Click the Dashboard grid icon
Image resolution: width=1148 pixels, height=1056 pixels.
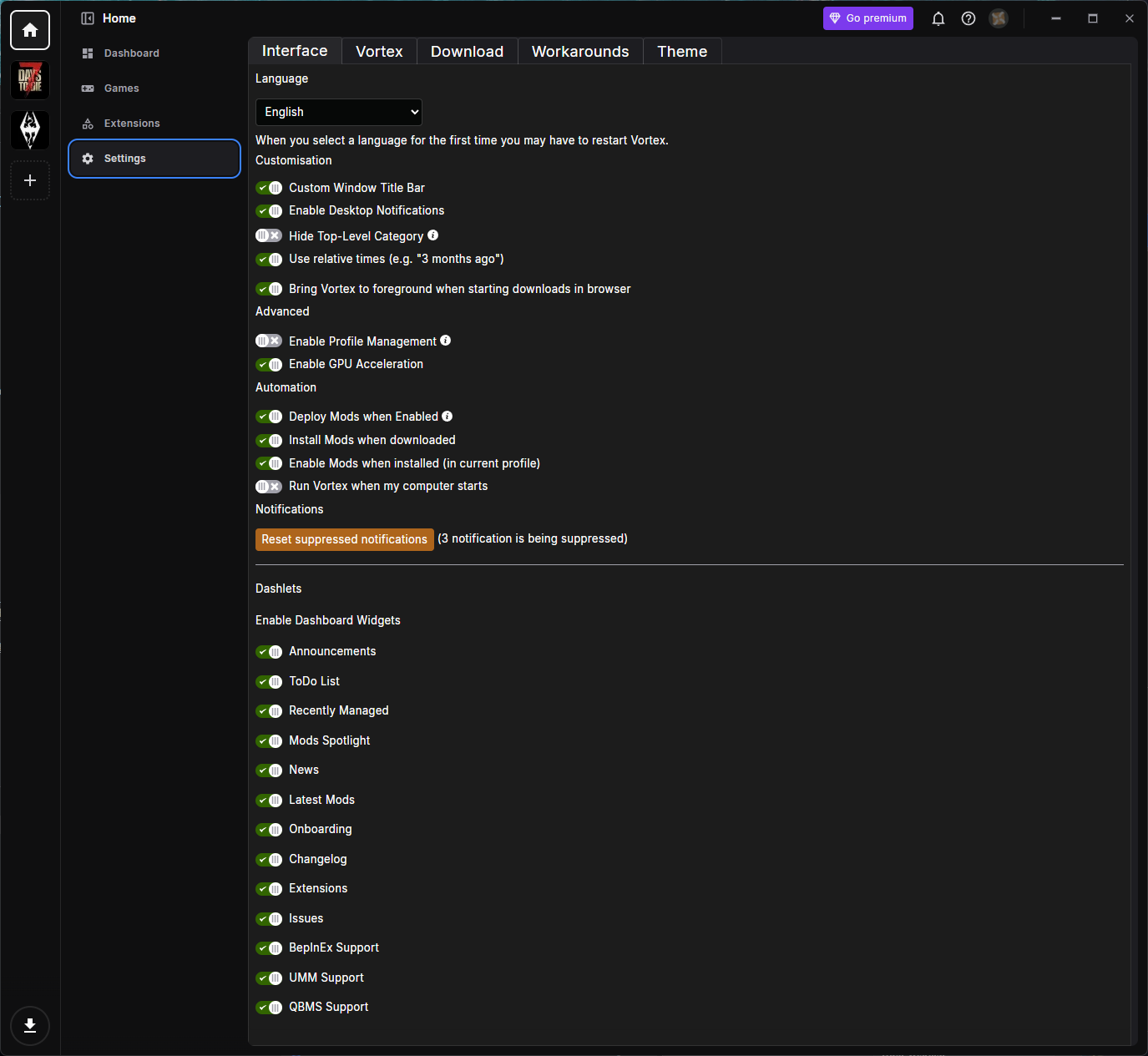click(x=88, y=53)
